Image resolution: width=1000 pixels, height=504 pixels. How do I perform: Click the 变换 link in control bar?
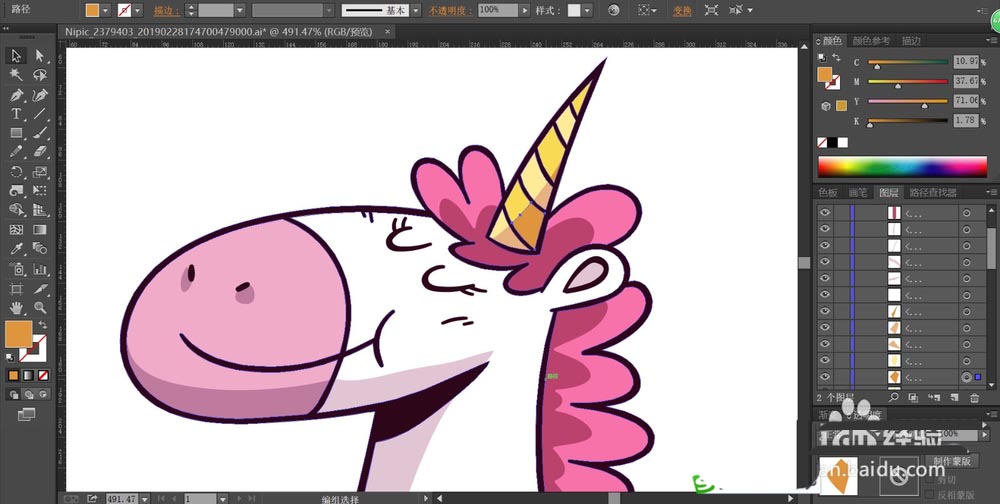click(682, 11)
